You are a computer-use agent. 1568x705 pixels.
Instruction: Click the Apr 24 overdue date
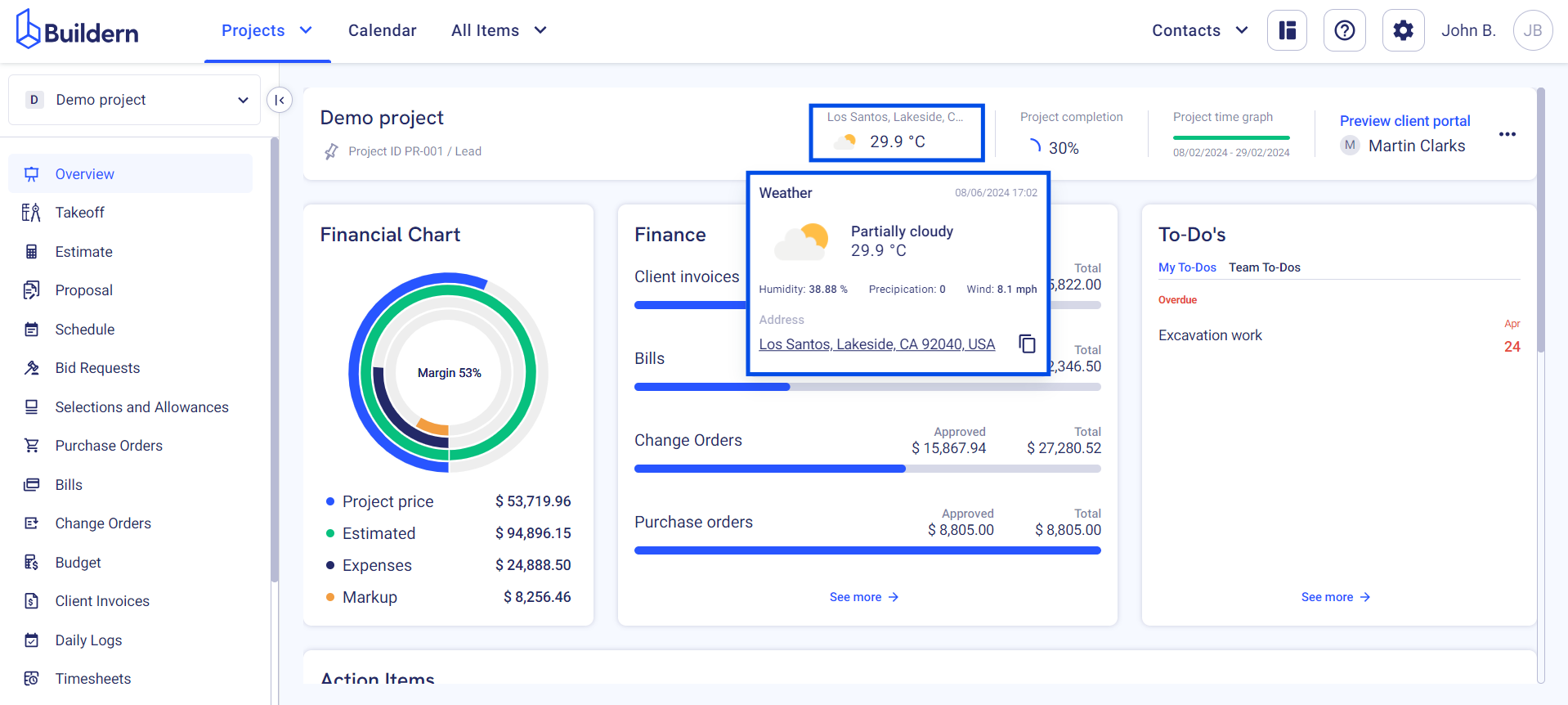pos(1512,336)
